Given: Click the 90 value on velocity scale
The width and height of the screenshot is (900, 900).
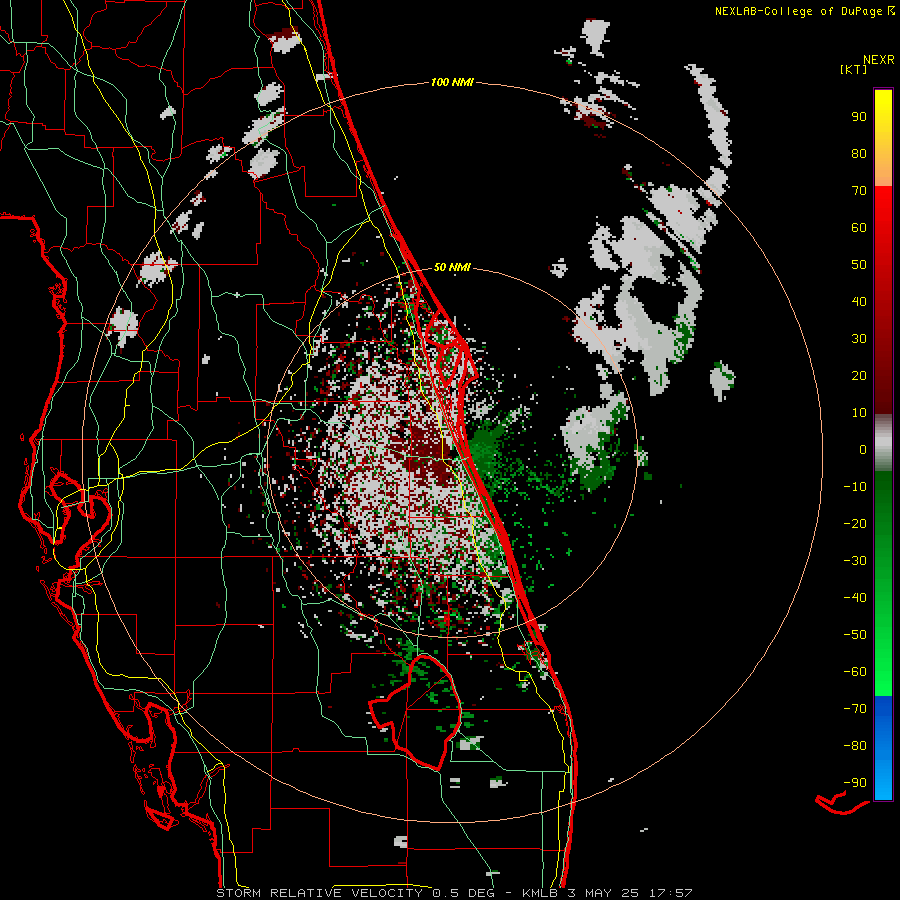Looking at the screenshot, I should (x=859, y=117).
